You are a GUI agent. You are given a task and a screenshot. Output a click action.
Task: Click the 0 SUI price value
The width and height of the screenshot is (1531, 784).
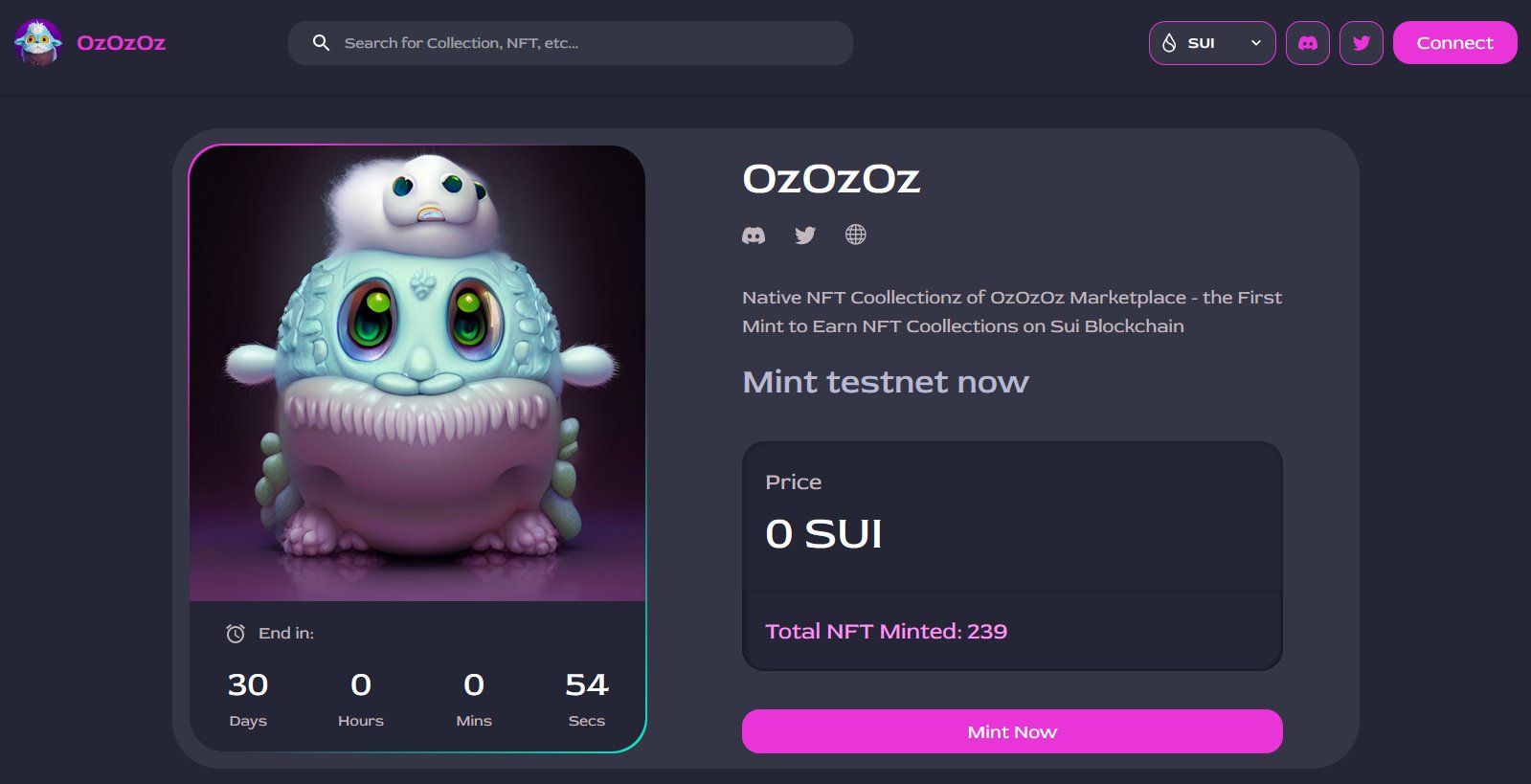point(823,533)
